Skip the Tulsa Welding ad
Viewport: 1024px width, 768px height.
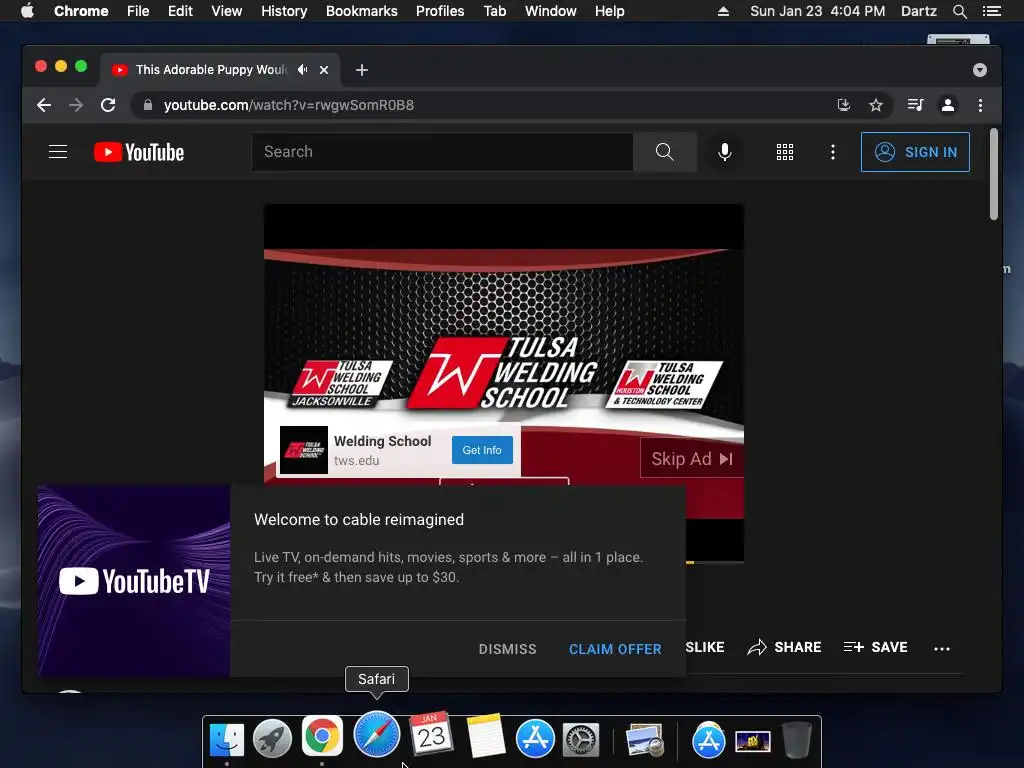pos(692,458)
